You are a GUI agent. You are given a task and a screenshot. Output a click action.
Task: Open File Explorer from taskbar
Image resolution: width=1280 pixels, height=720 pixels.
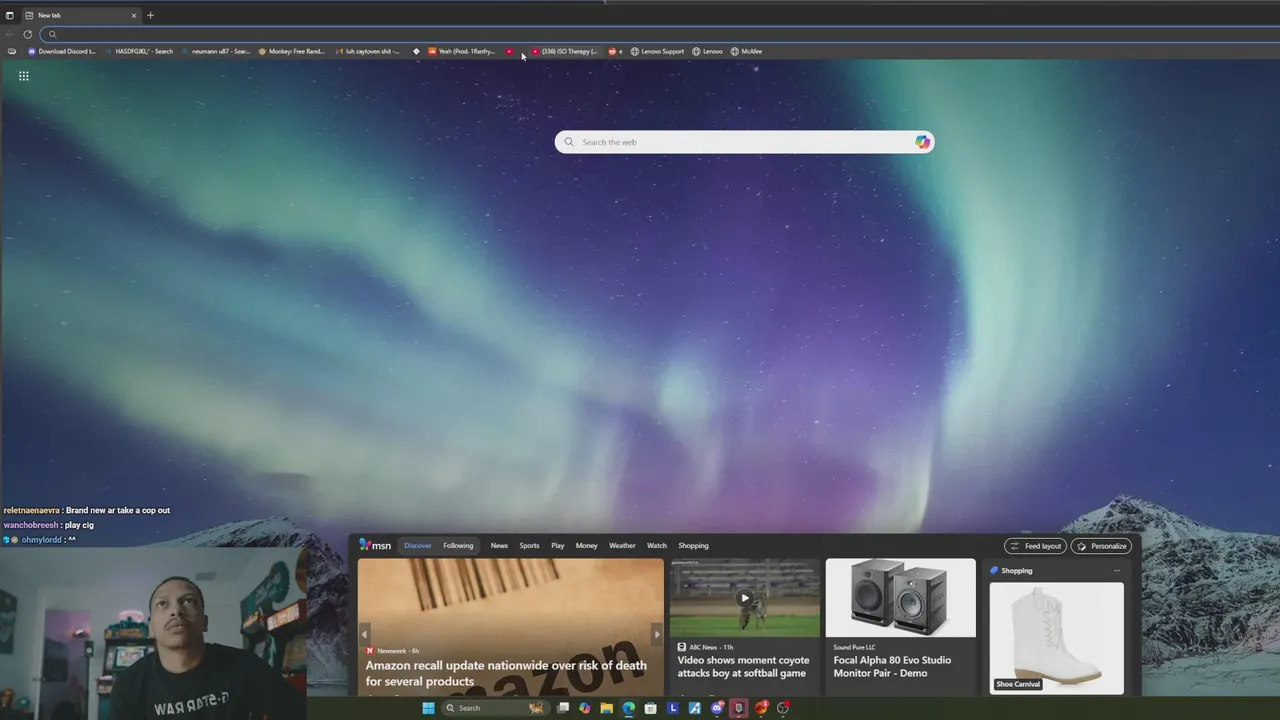607,708
